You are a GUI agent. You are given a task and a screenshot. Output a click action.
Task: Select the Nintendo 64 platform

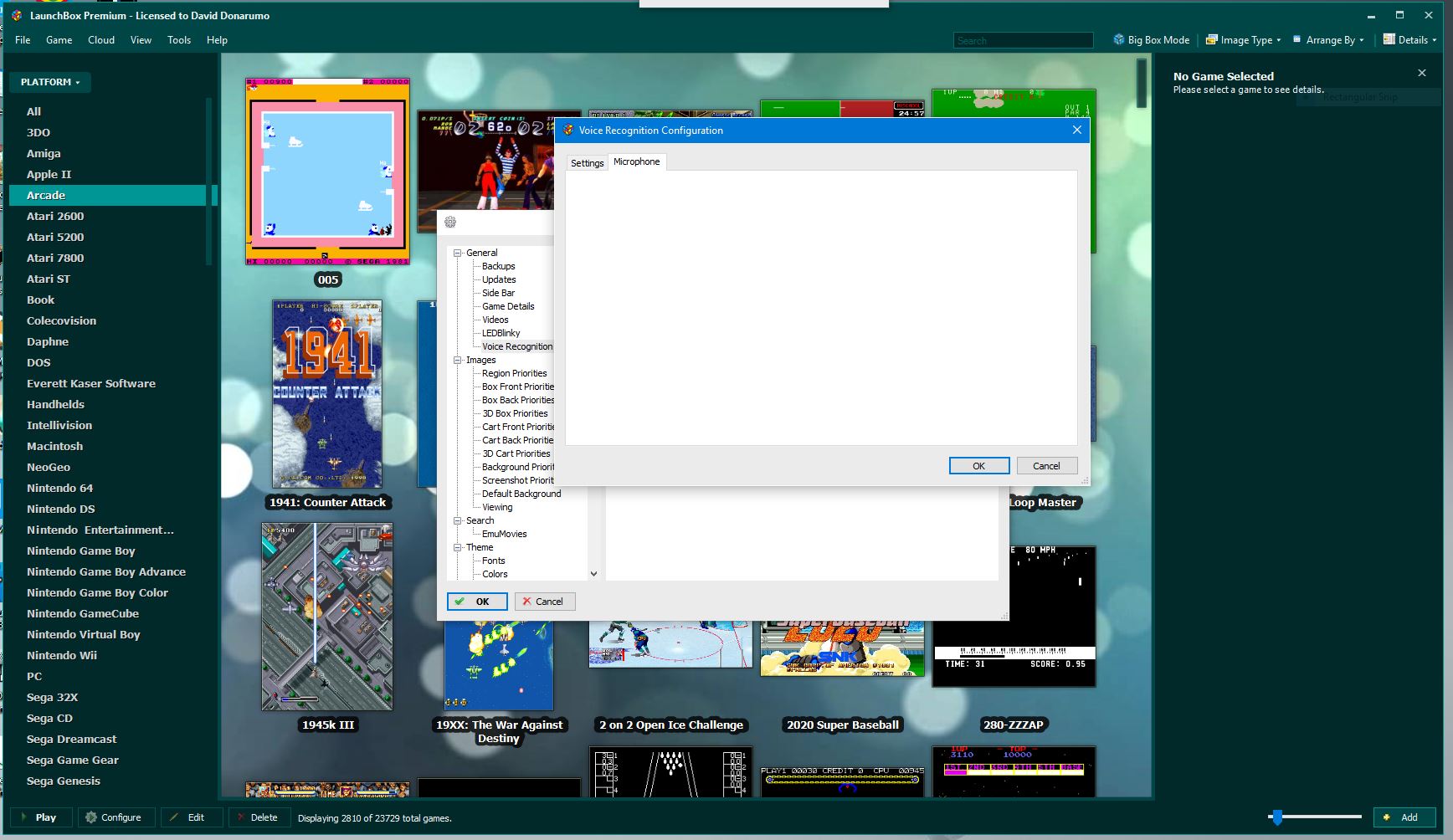click(x=59, y=488)
